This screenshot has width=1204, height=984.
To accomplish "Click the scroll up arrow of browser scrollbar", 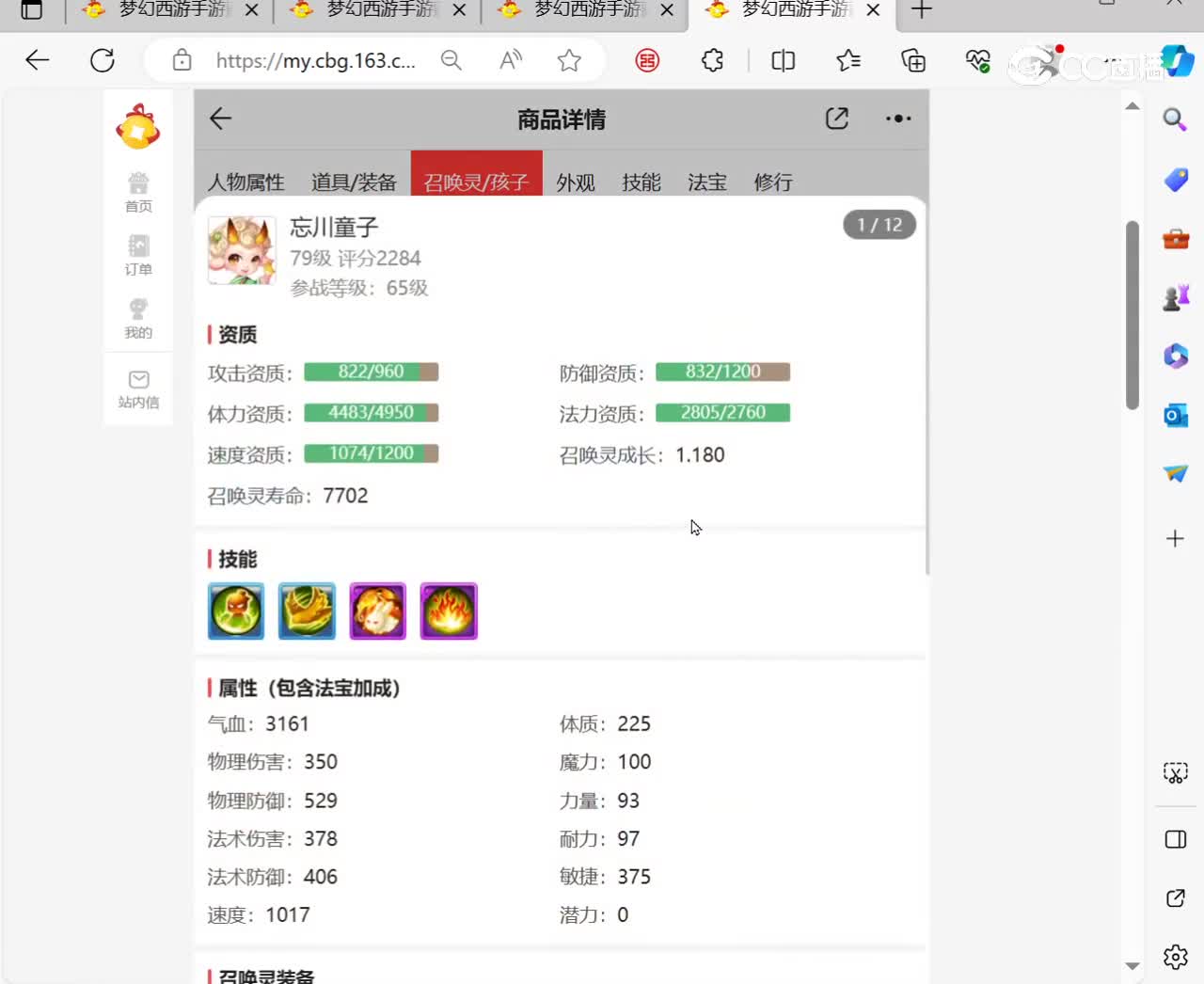I will point(1133,105).
